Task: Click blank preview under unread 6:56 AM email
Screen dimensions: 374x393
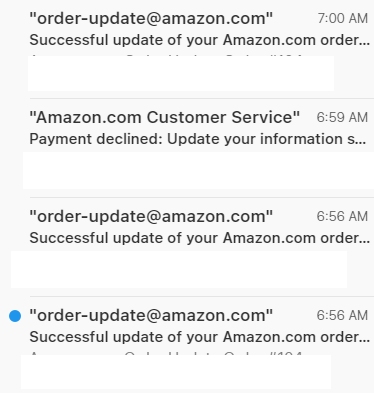Action: pyautogui.click(x=176, y=372)
